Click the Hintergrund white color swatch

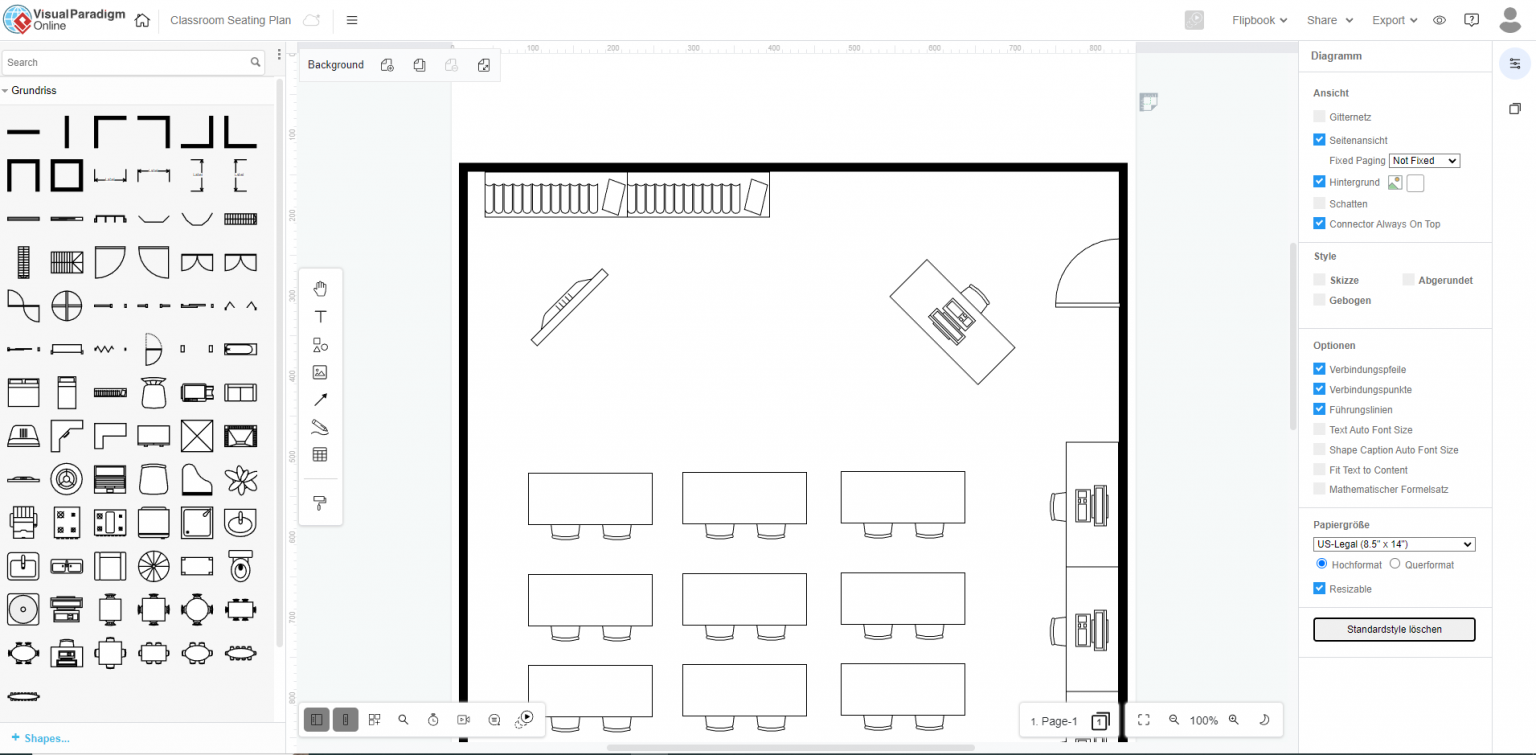(1415, 183)
